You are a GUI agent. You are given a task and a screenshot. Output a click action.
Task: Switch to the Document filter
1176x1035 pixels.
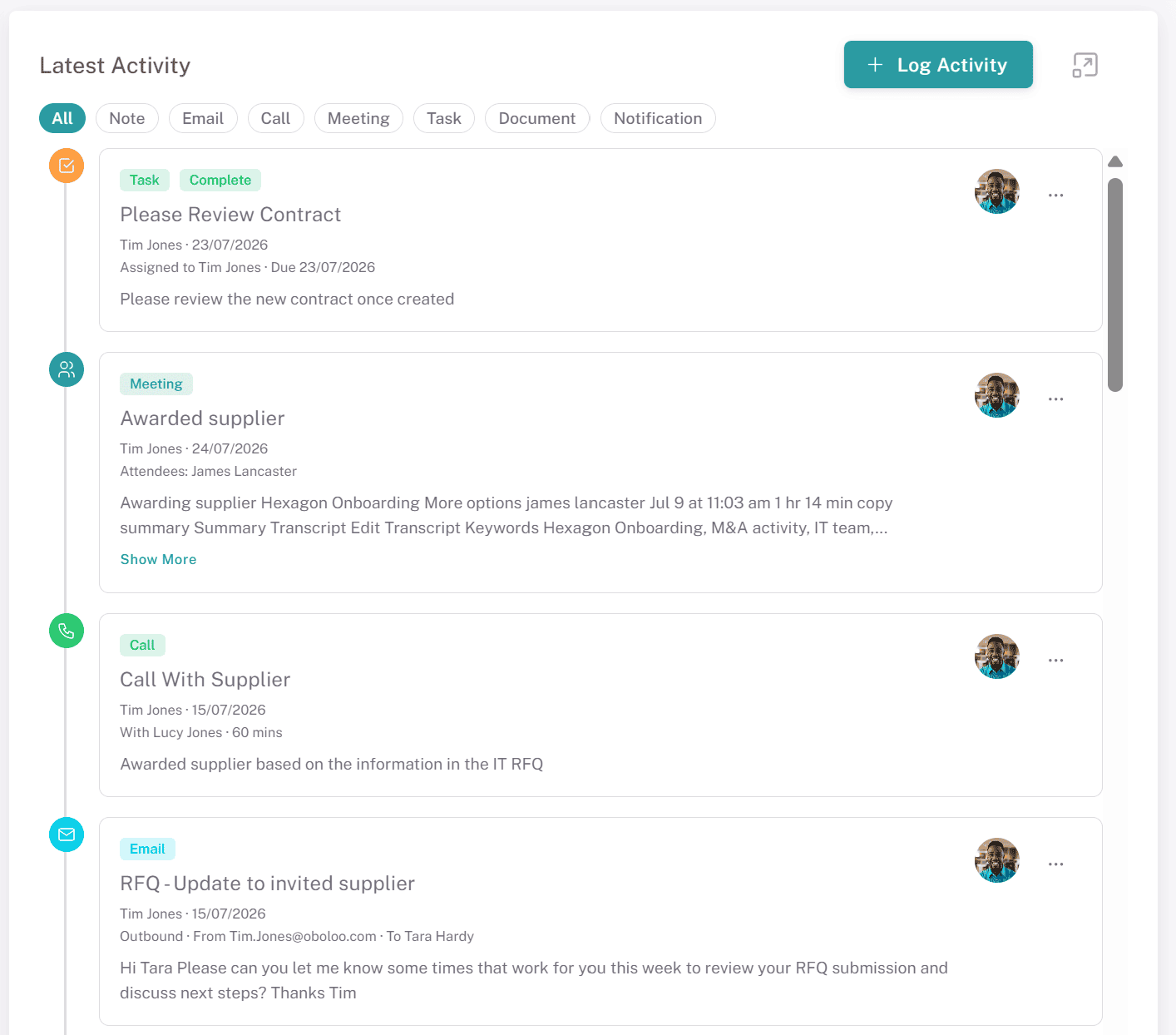(x=537, y=118)
